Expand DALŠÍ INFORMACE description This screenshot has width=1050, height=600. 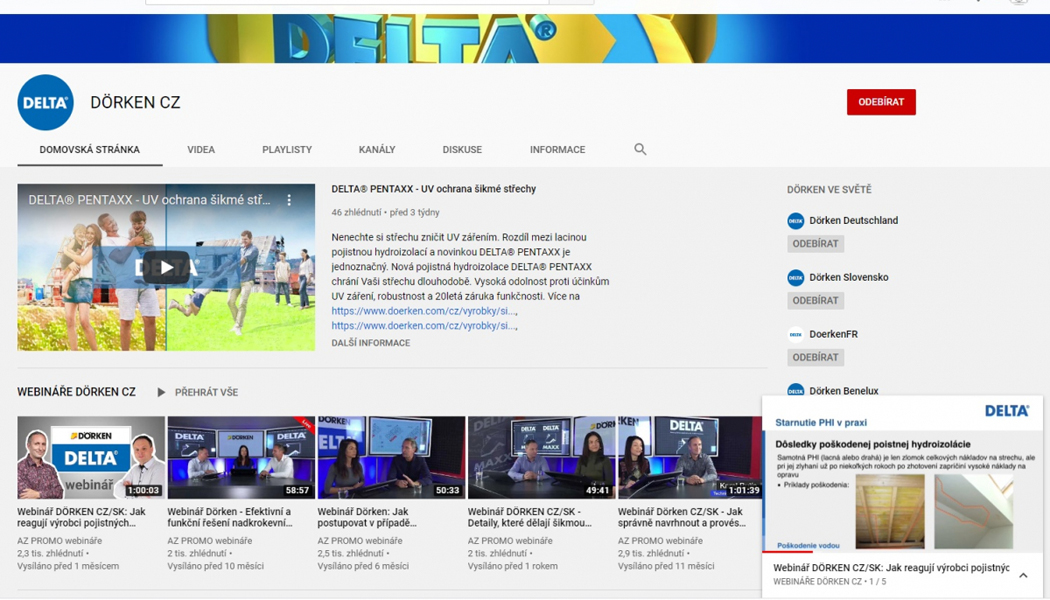[x=370, y=343]
